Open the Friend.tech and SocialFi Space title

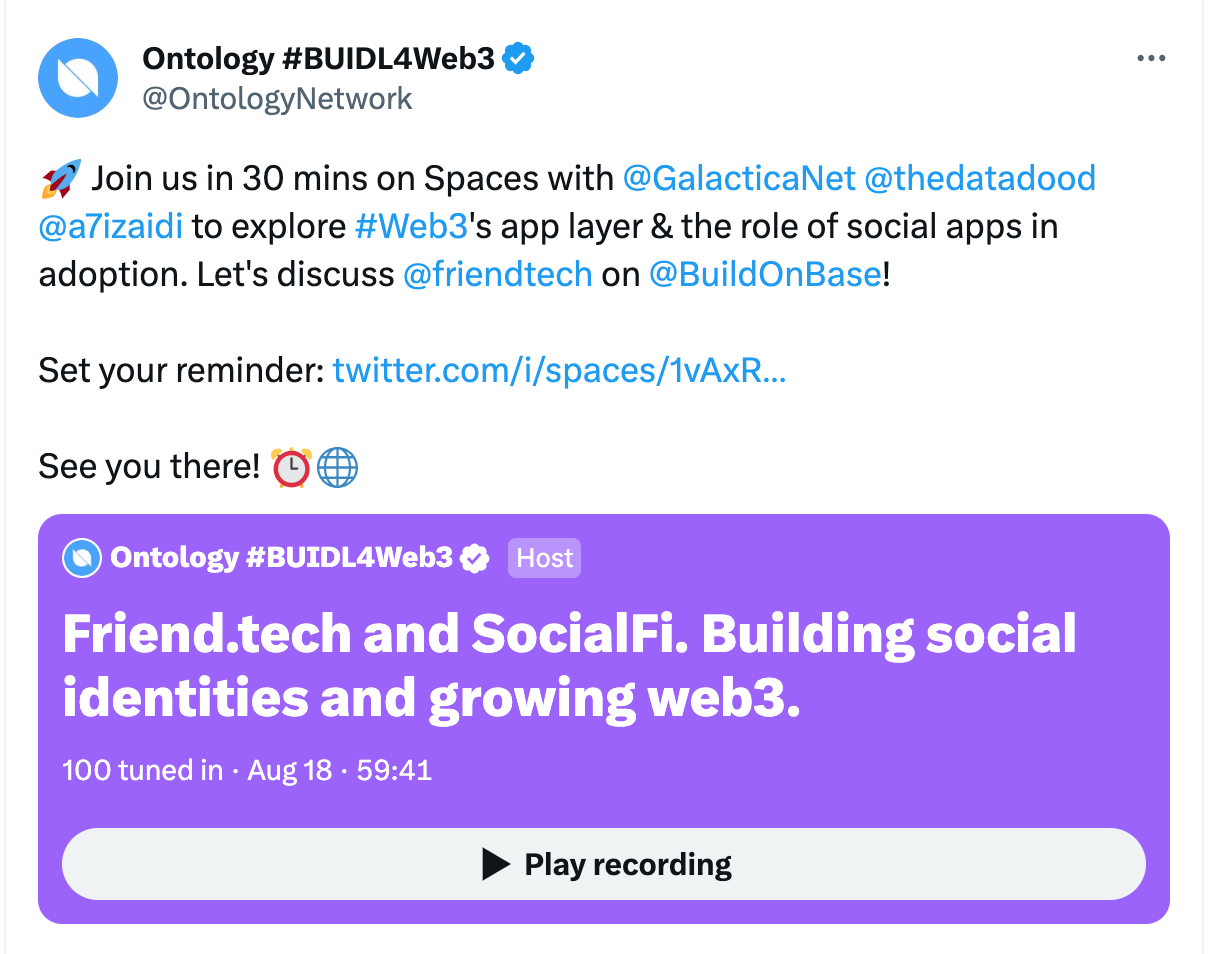[x=569, y=666]
